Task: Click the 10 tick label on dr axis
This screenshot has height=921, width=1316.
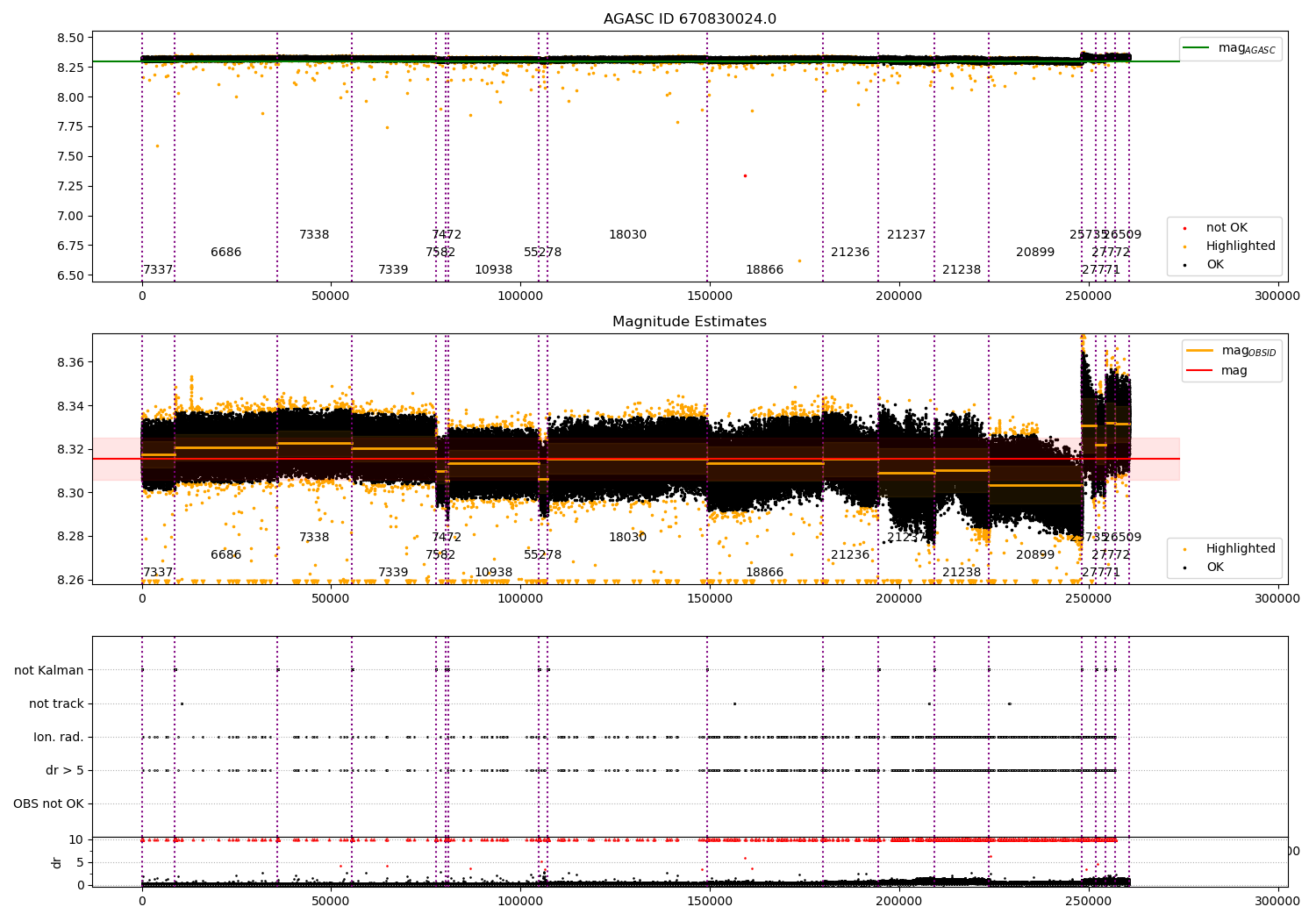Action: pyautogui.click(x=76, y=839)
